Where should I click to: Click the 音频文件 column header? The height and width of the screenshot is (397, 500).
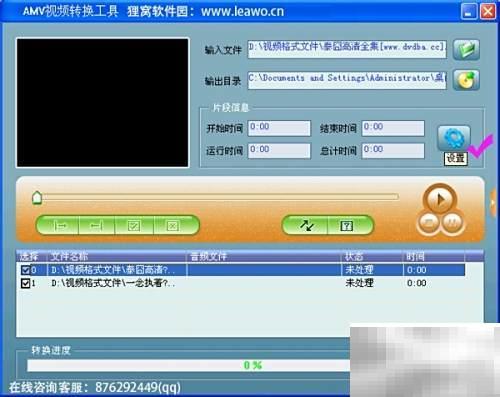pos(264,256)
